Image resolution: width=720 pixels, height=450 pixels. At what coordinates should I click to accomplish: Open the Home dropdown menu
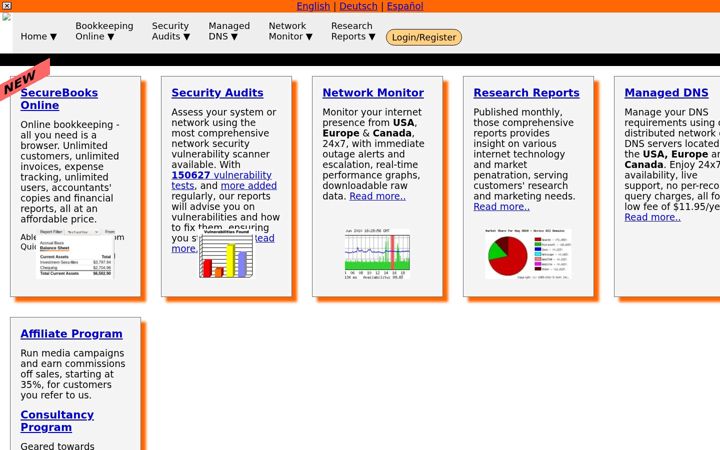point(39,36)
